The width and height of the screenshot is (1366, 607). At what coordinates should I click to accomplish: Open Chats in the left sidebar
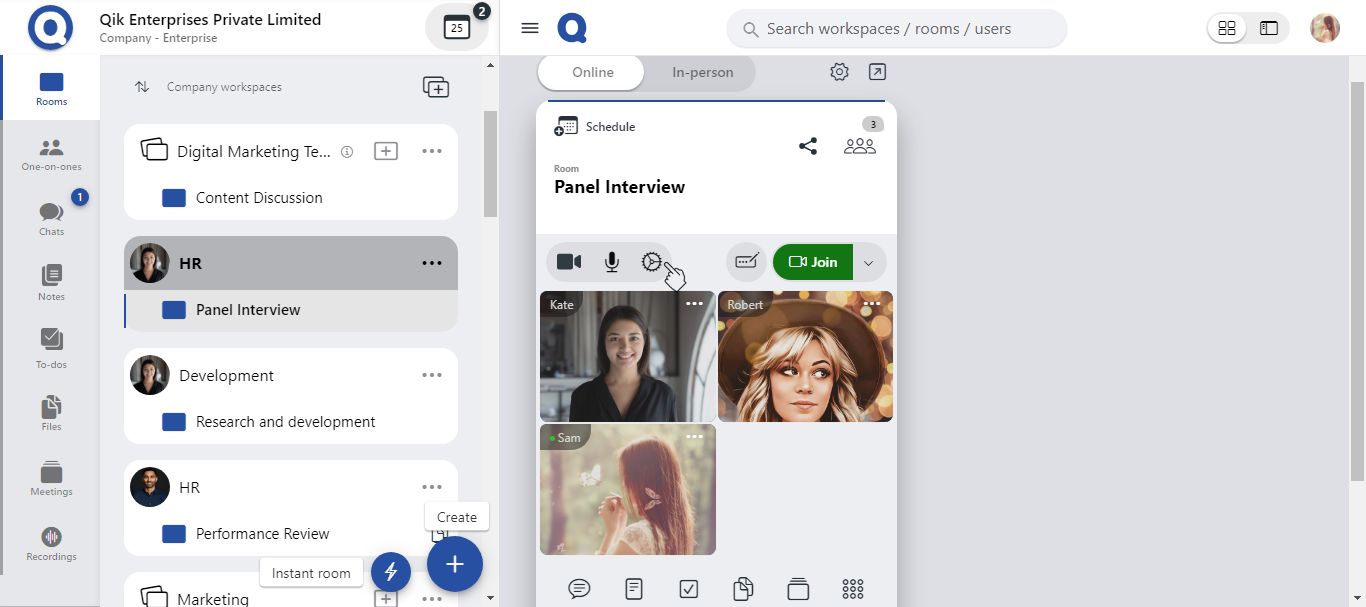coord(51,218)
